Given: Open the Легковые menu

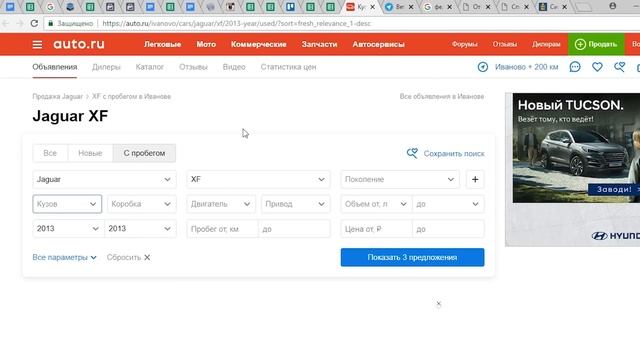Looking at the screenshot, I should tap(162, 44).
